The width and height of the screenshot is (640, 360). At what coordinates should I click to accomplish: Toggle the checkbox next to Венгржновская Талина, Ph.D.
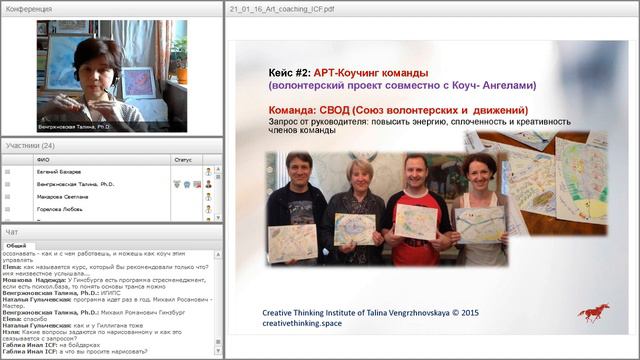(7, 184)
